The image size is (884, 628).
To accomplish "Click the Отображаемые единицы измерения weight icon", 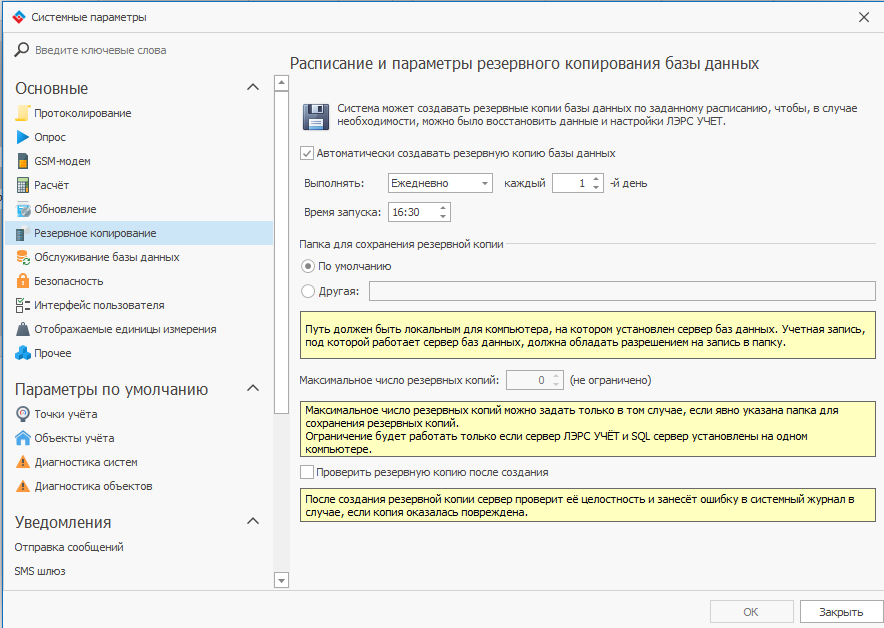I will (x=23, y=329).
